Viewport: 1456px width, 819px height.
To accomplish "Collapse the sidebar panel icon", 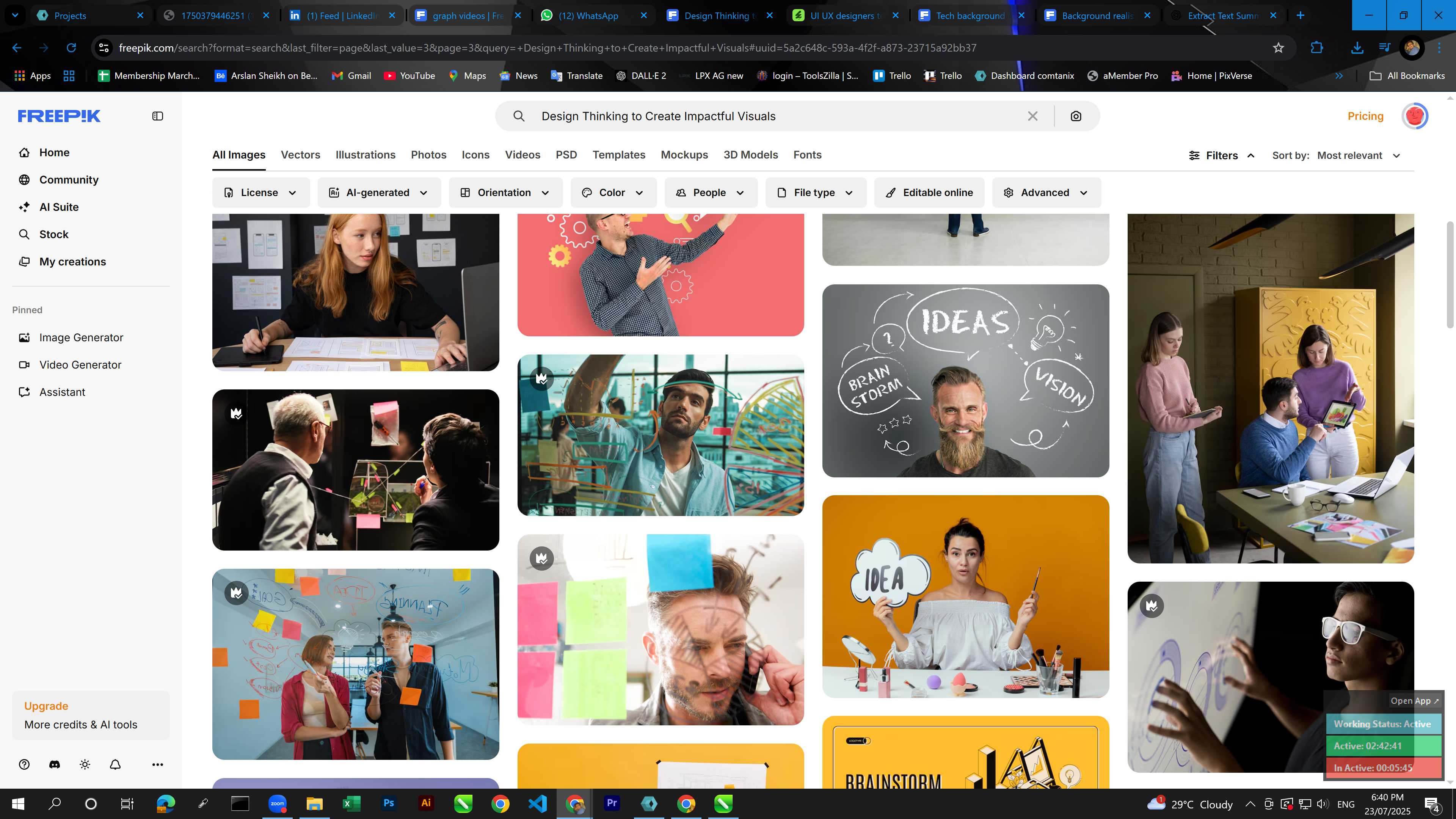I will coord(158,116).
